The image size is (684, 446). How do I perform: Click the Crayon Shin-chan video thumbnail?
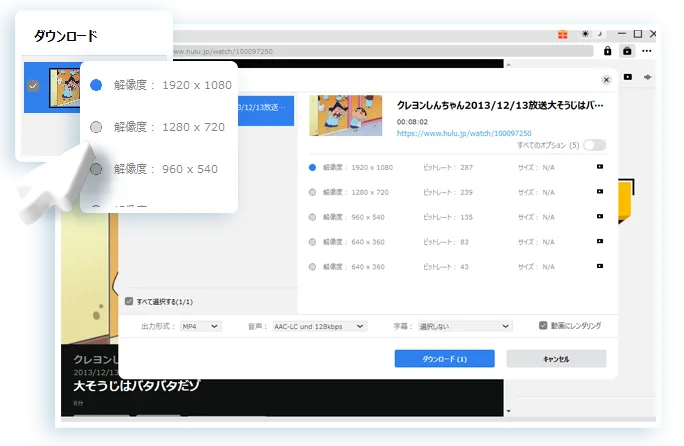point(346,116)
